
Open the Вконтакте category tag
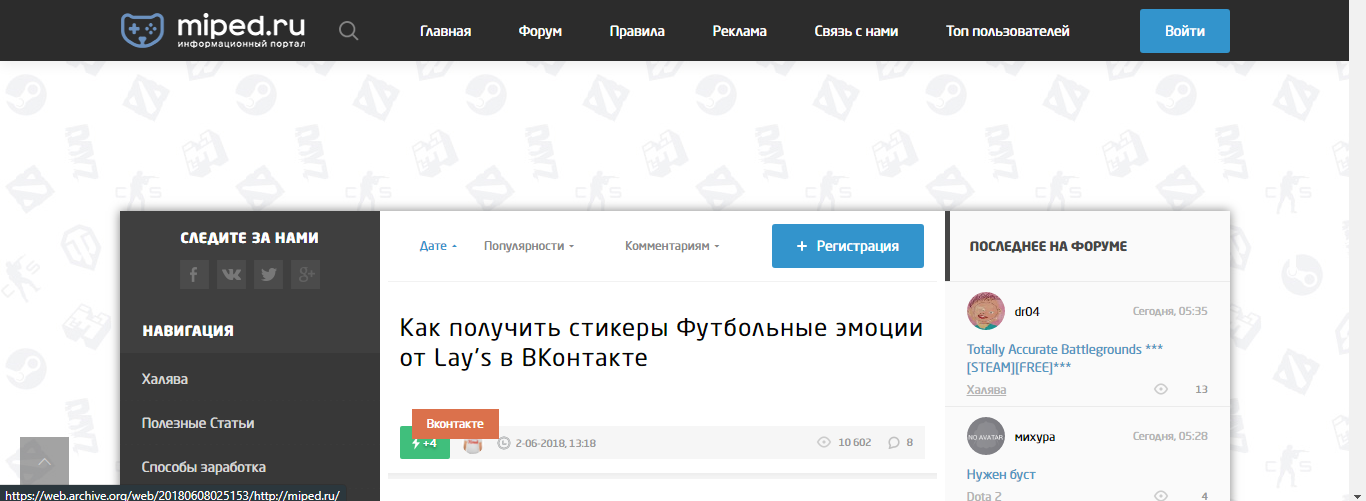pos(455,424)
